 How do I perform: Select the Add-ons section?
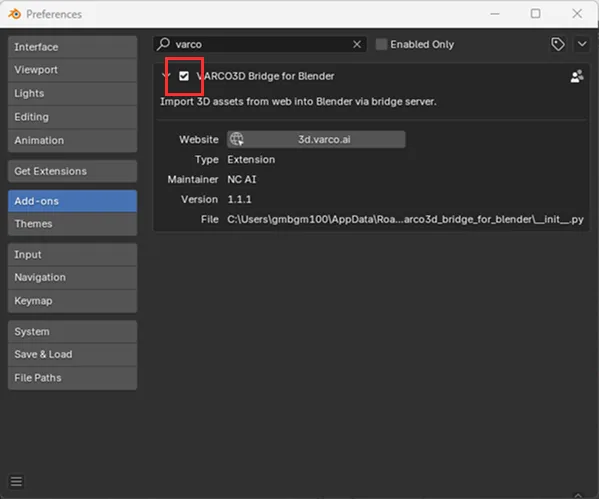coord(72,201)
